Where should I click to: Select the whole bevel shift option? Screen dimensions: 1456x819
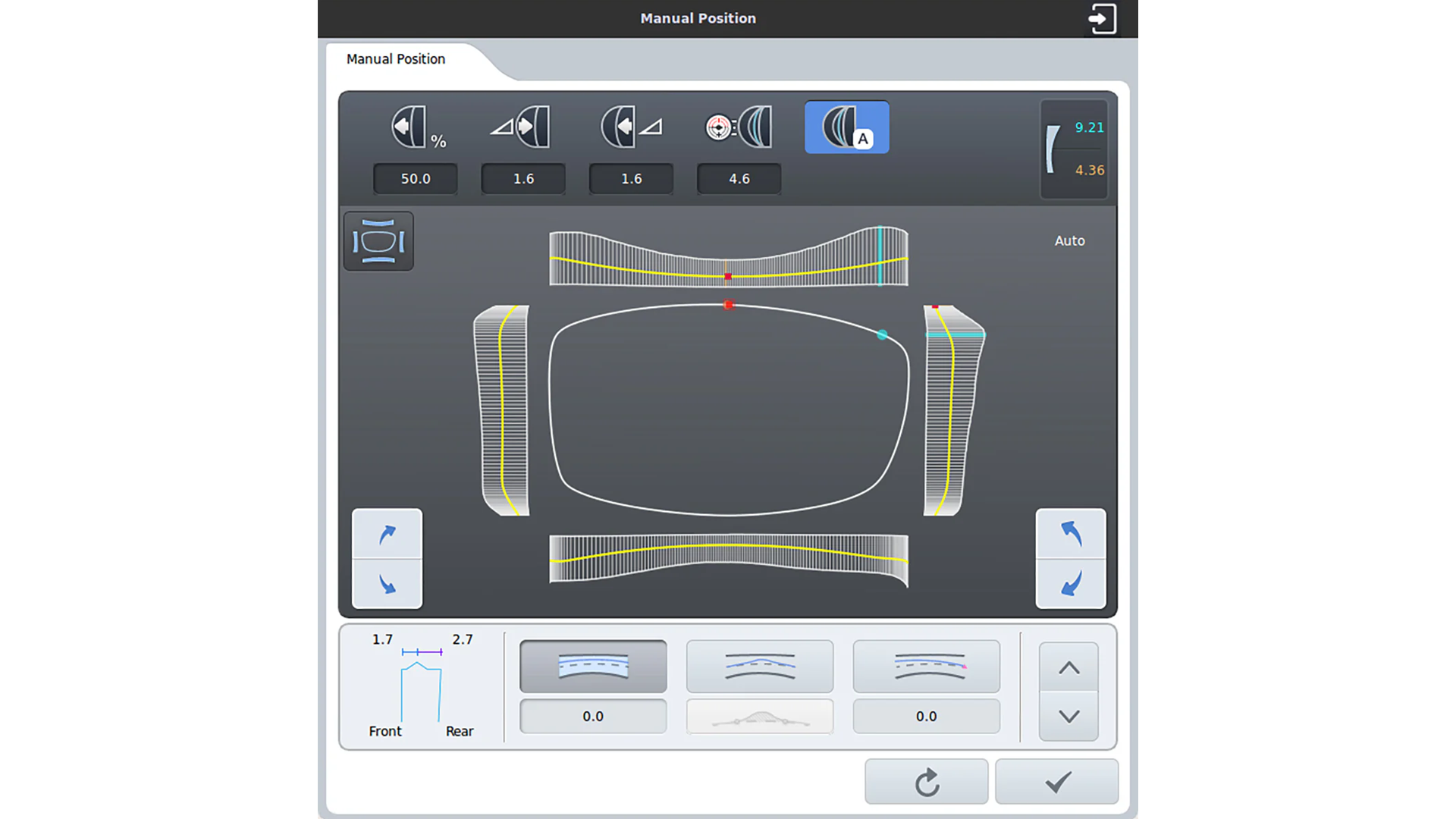[x=593, y=666]
